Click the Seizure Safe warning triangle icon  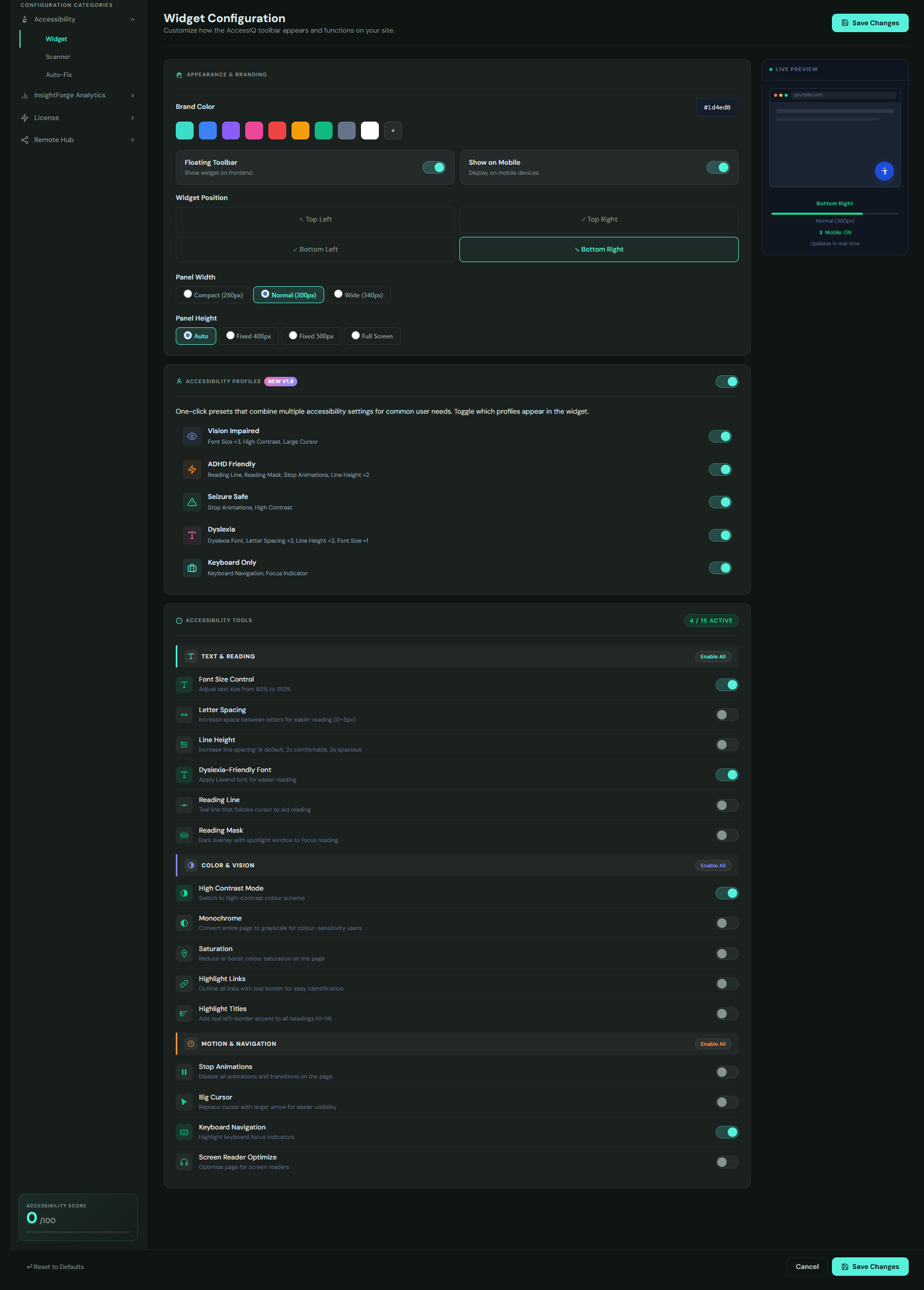point(192,502)
